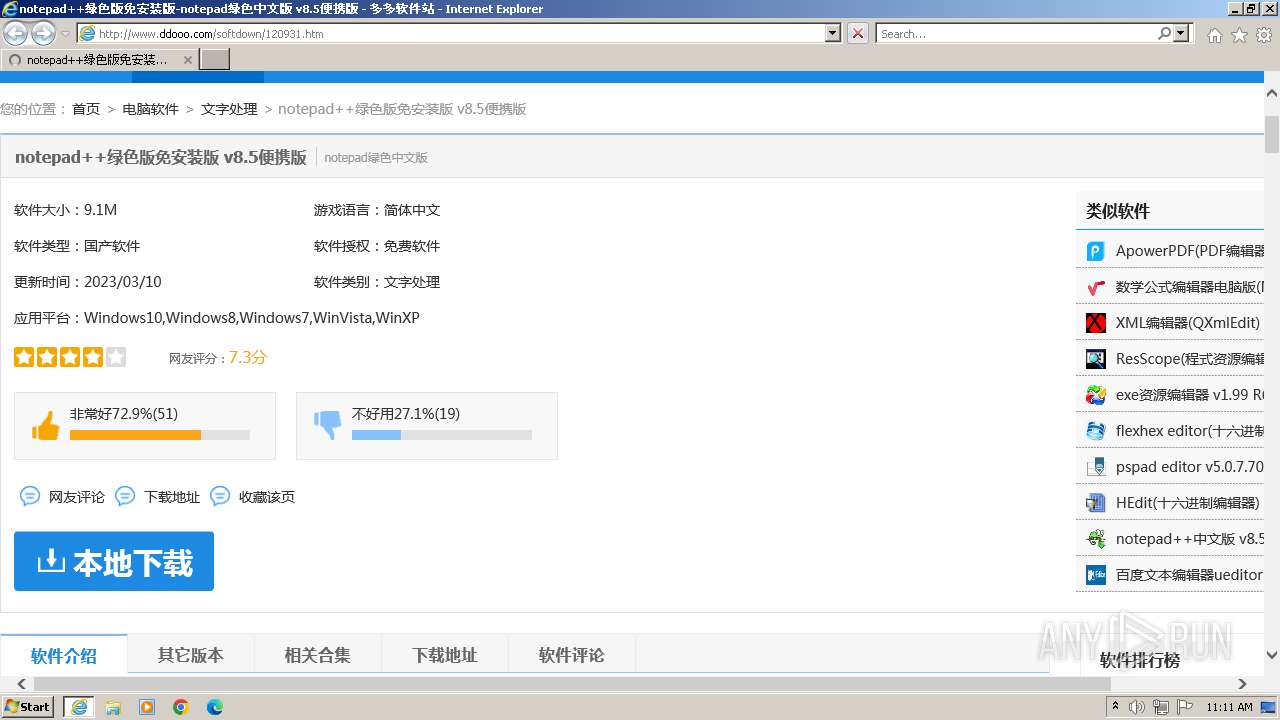Screen dimensions: 1280x720
Task: Click the 本地下载 download button
Action: point(114,561)
